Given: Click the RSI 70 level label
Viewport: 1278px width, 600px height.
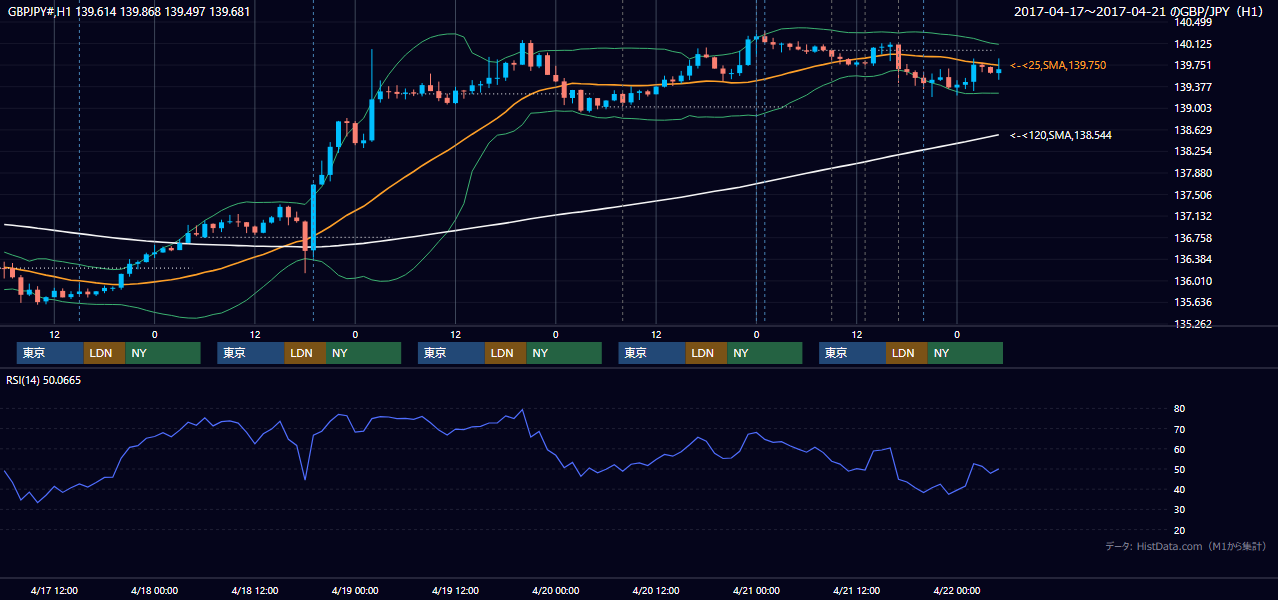Looking at the screenshot, I should tap(1180, 429).
